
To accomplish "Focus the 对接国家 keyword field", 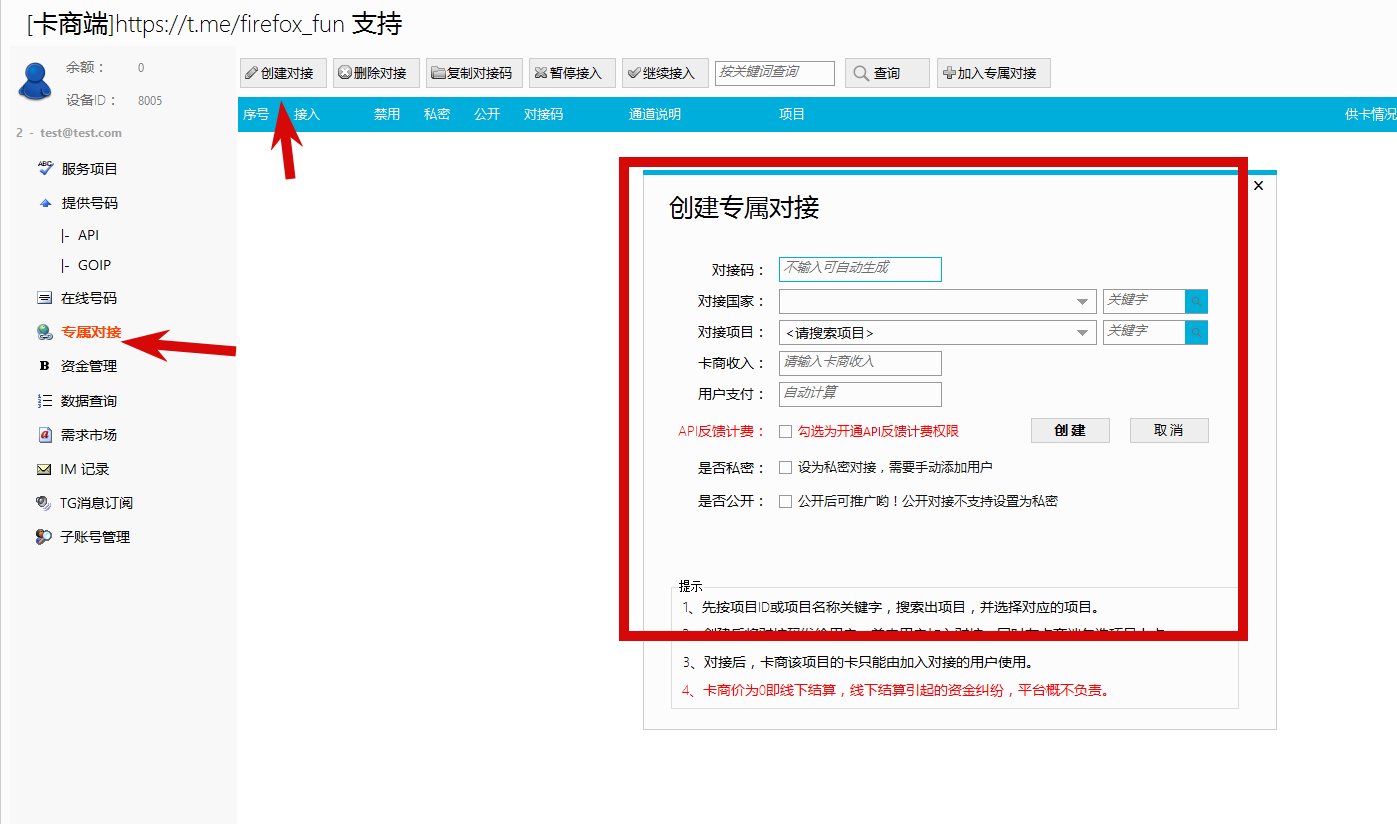I will [x=1144, y=301].
